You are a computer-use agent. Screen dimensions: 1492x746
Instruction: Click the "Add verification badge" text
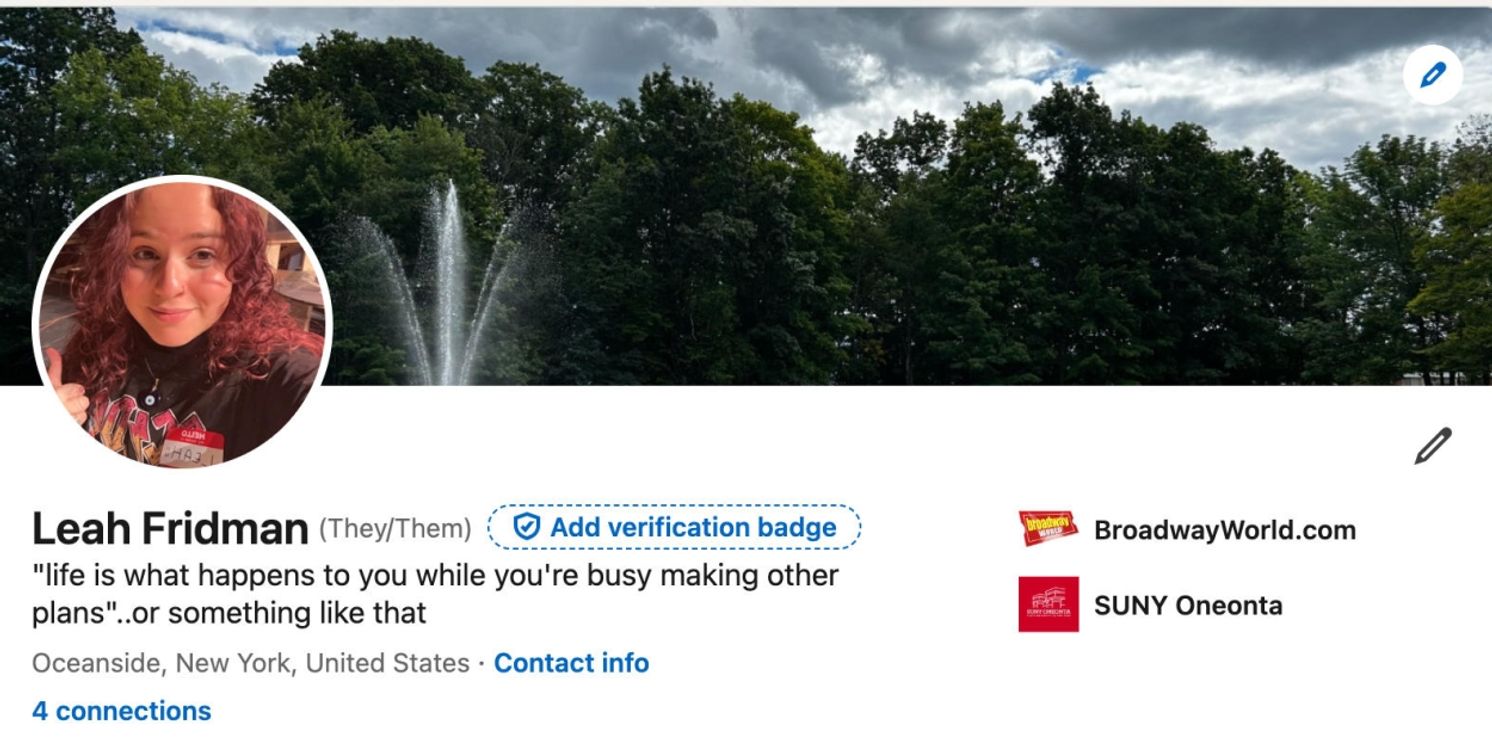coord(693,527)
